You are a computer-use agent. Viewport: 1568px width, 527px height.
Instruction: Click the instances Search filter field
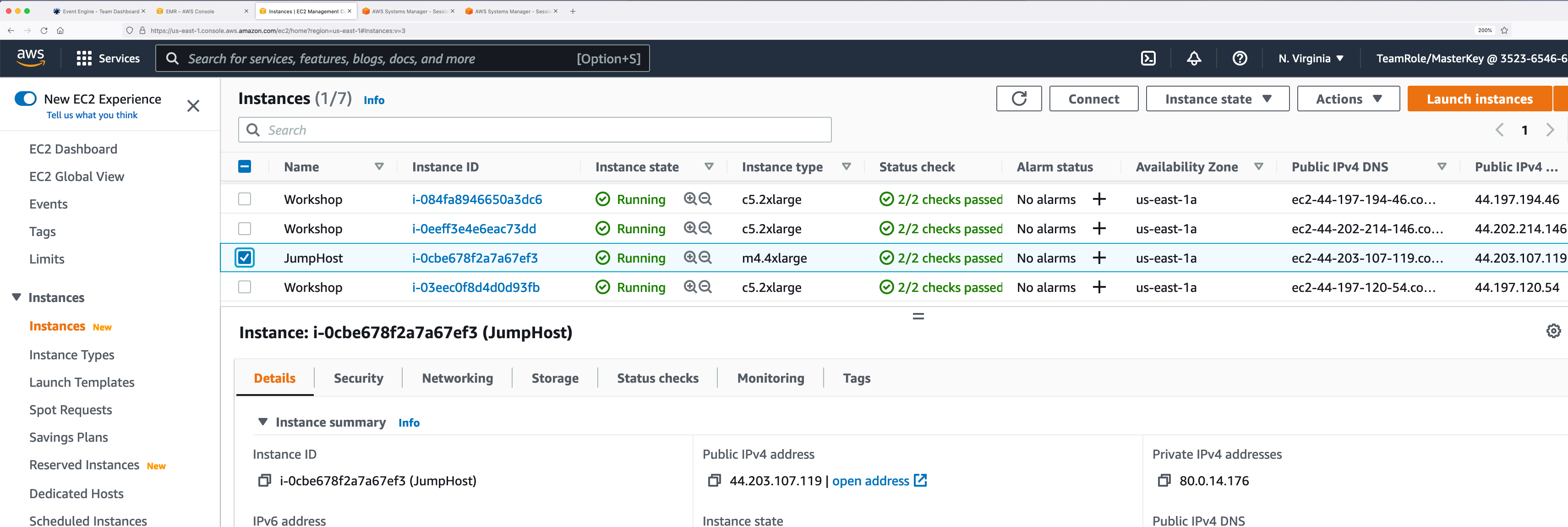535,130
